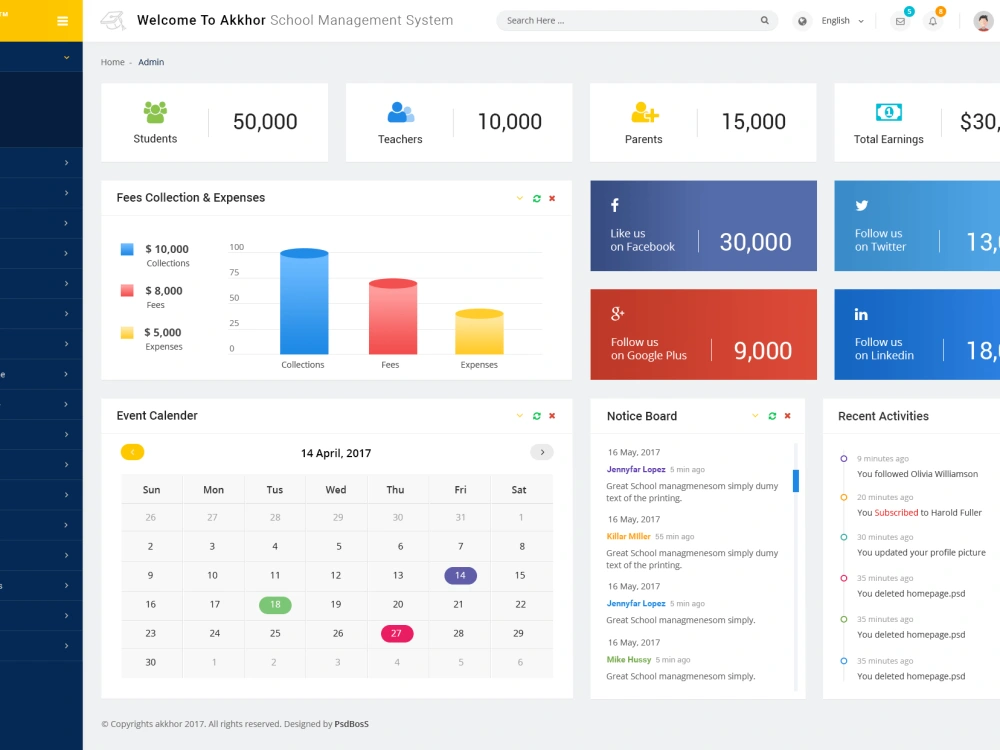
Task: Collapse the Event Calender panel
Action: [x=520, y=416]
